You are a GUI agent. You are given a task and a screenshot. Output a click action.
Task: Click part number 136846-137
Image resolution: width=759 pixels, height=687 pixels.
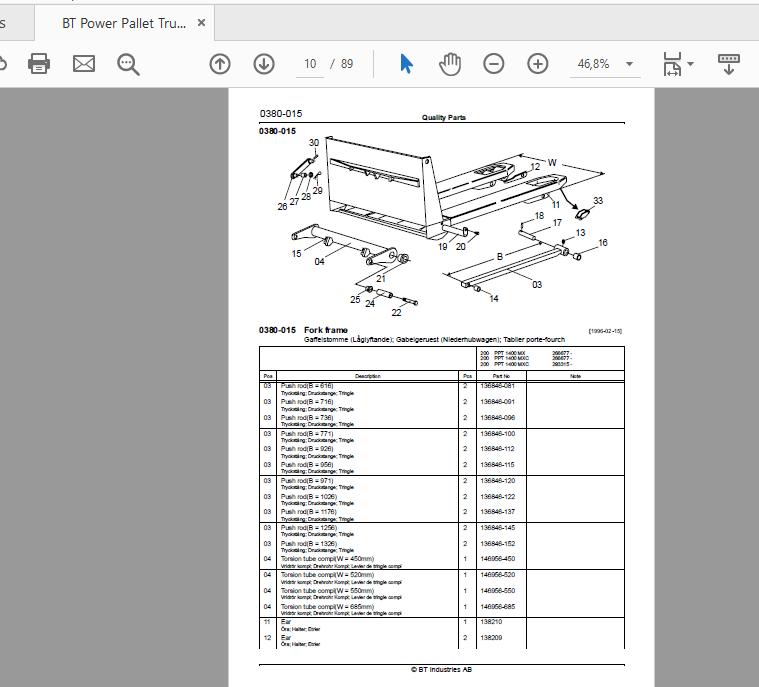[497, 511]
